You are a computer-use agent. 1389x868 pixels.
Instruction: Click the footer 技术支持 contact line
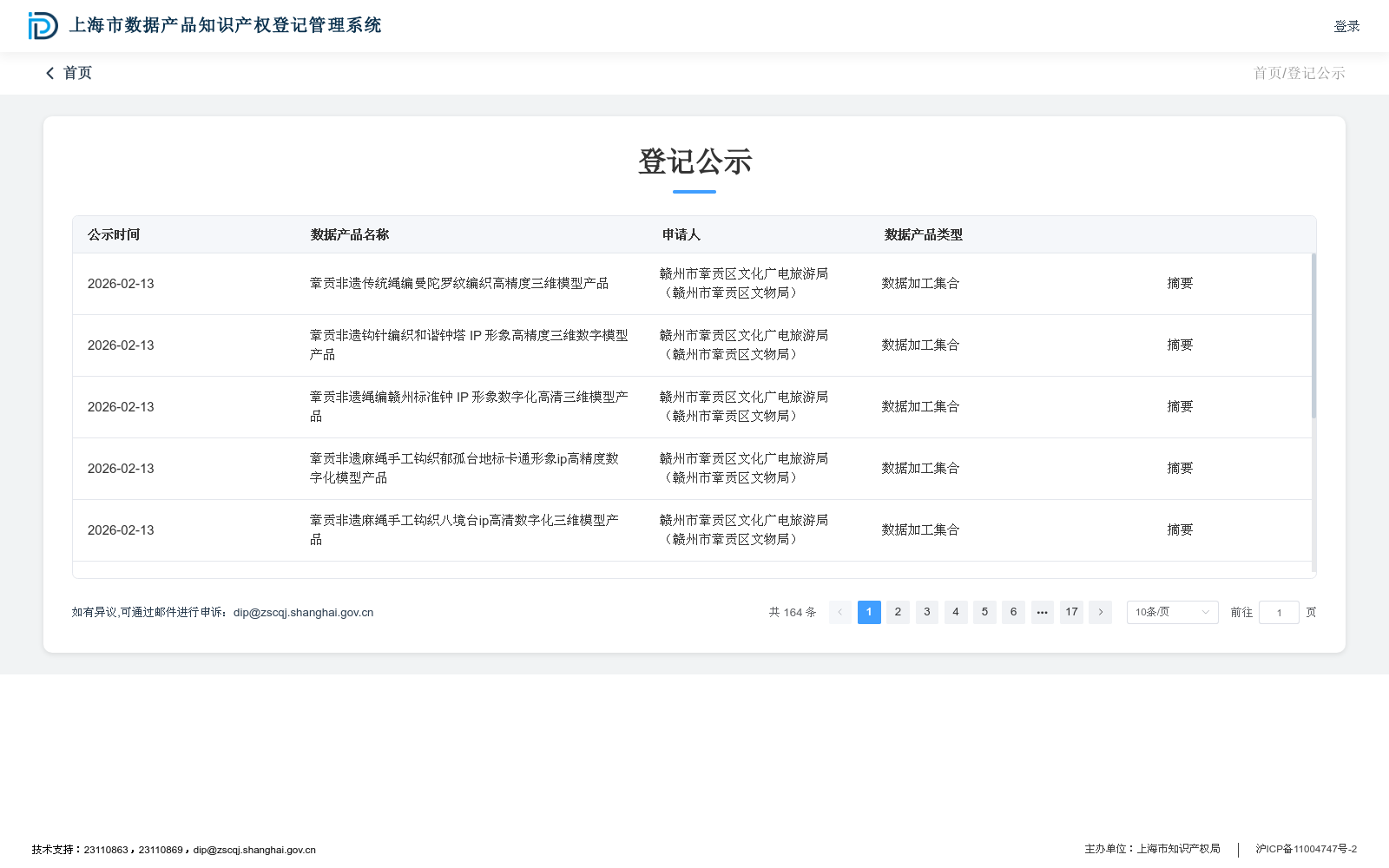click(x=174, y=850)
